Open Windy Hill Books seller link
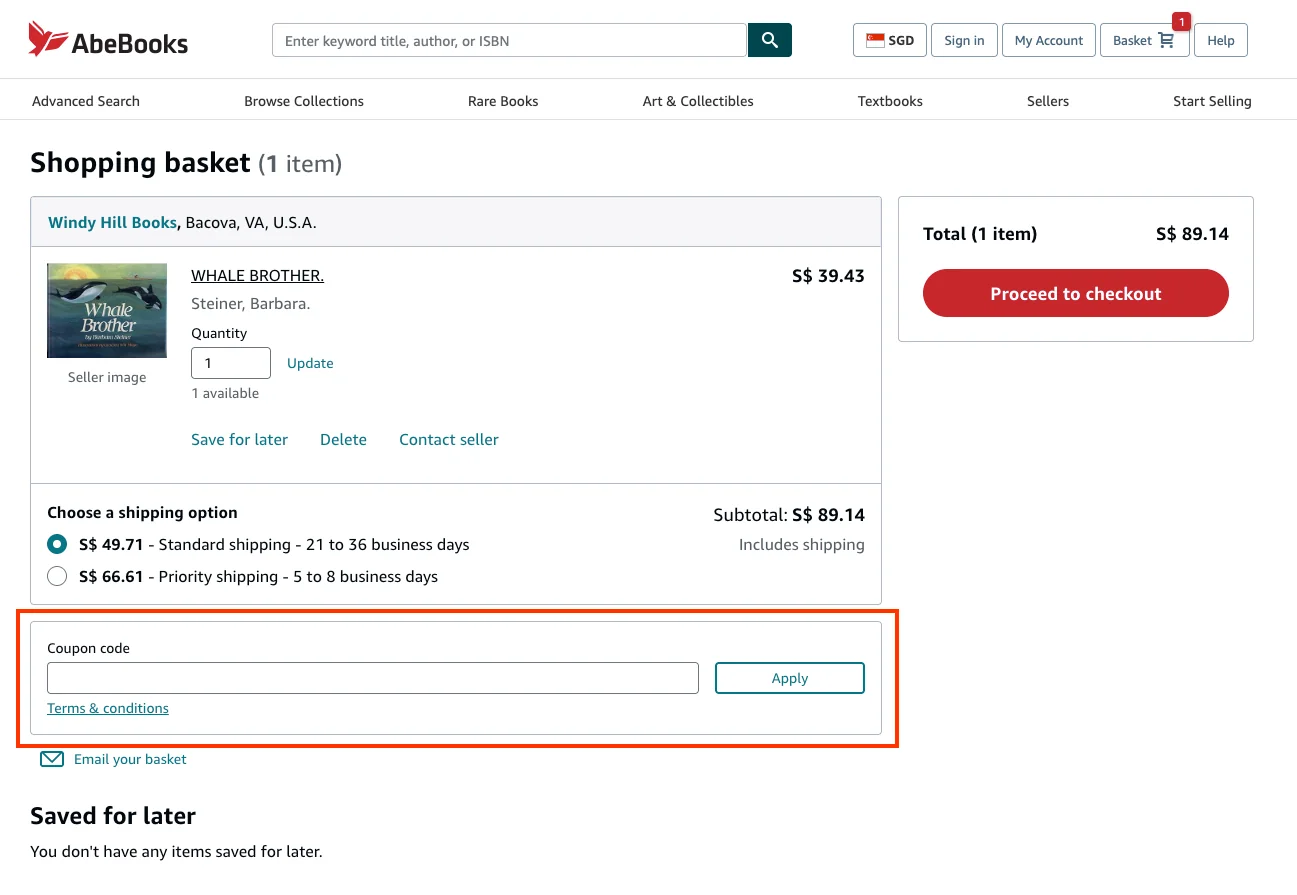Image resolution: width=1297 pixels, height=895 pixels. tap(112, 222)
